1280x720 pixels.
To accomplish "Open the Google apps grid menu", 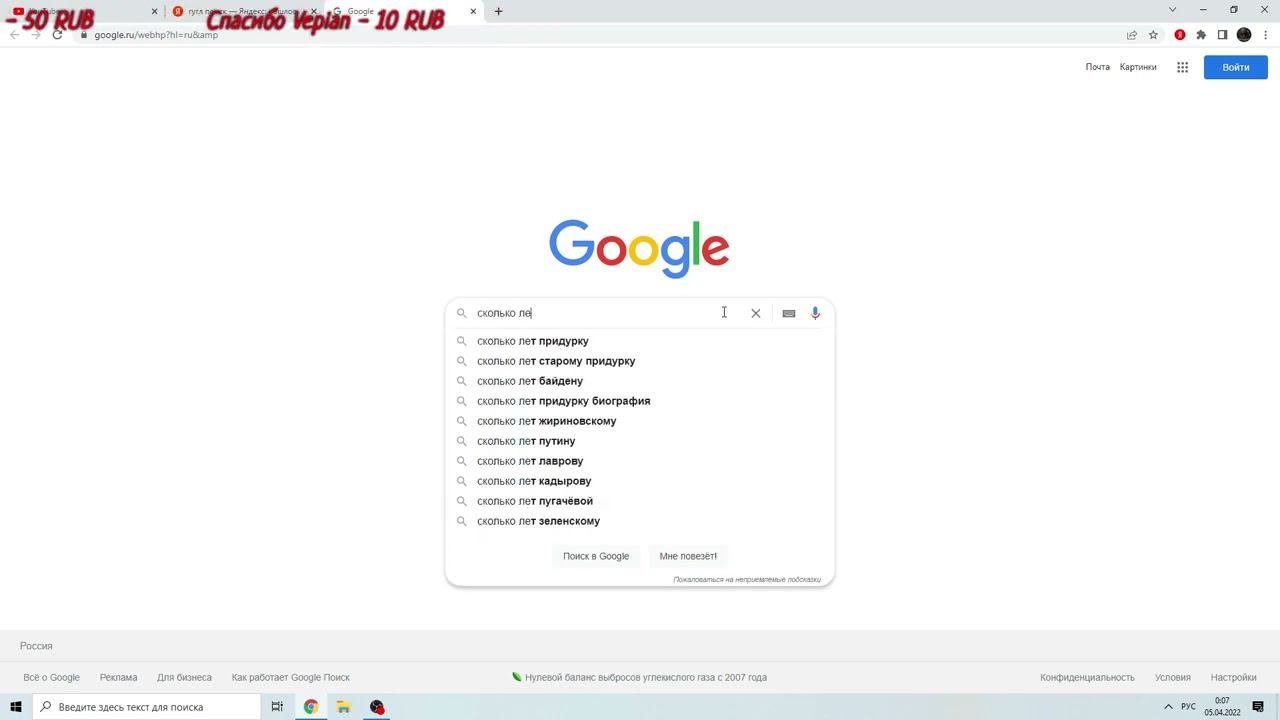I will [1182, 67].
